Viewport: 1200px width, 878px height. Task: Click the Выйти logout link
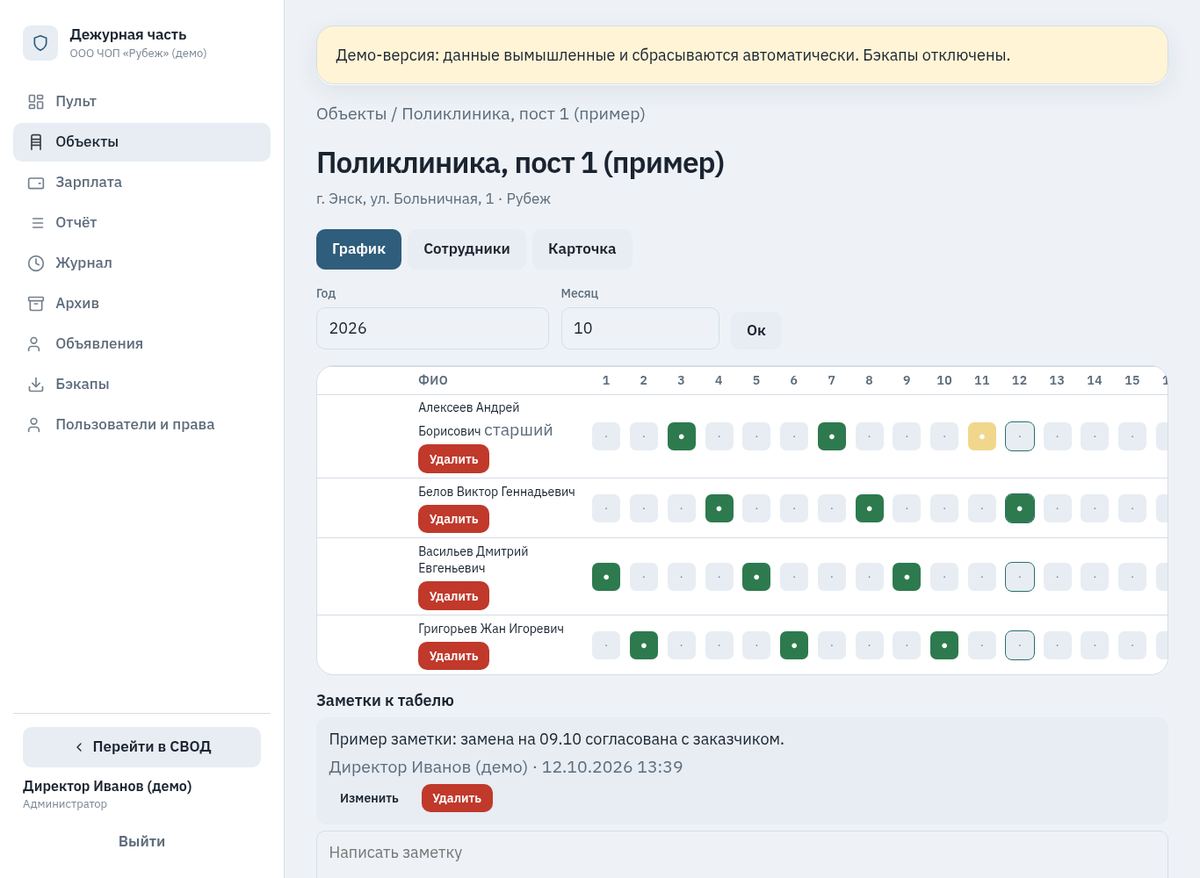coord(142,841)
